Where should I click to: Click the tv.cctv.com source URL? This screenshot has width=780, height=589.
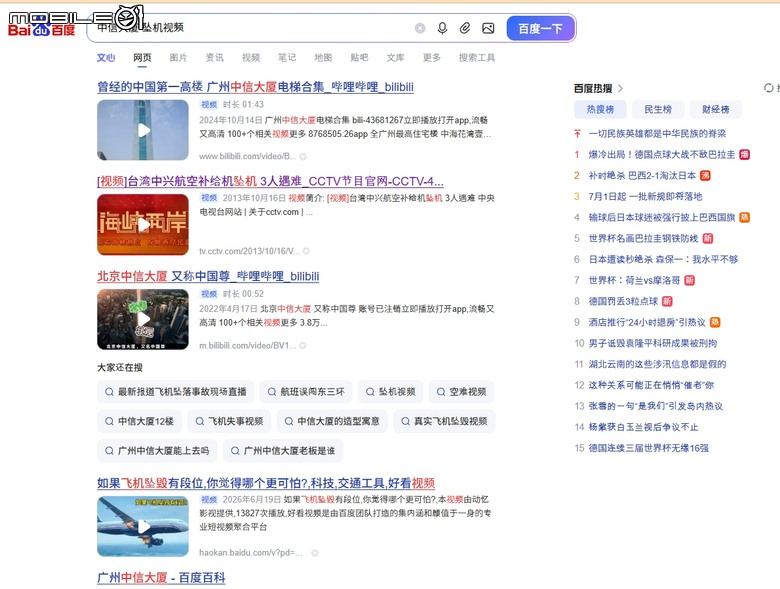pos(249,251)
